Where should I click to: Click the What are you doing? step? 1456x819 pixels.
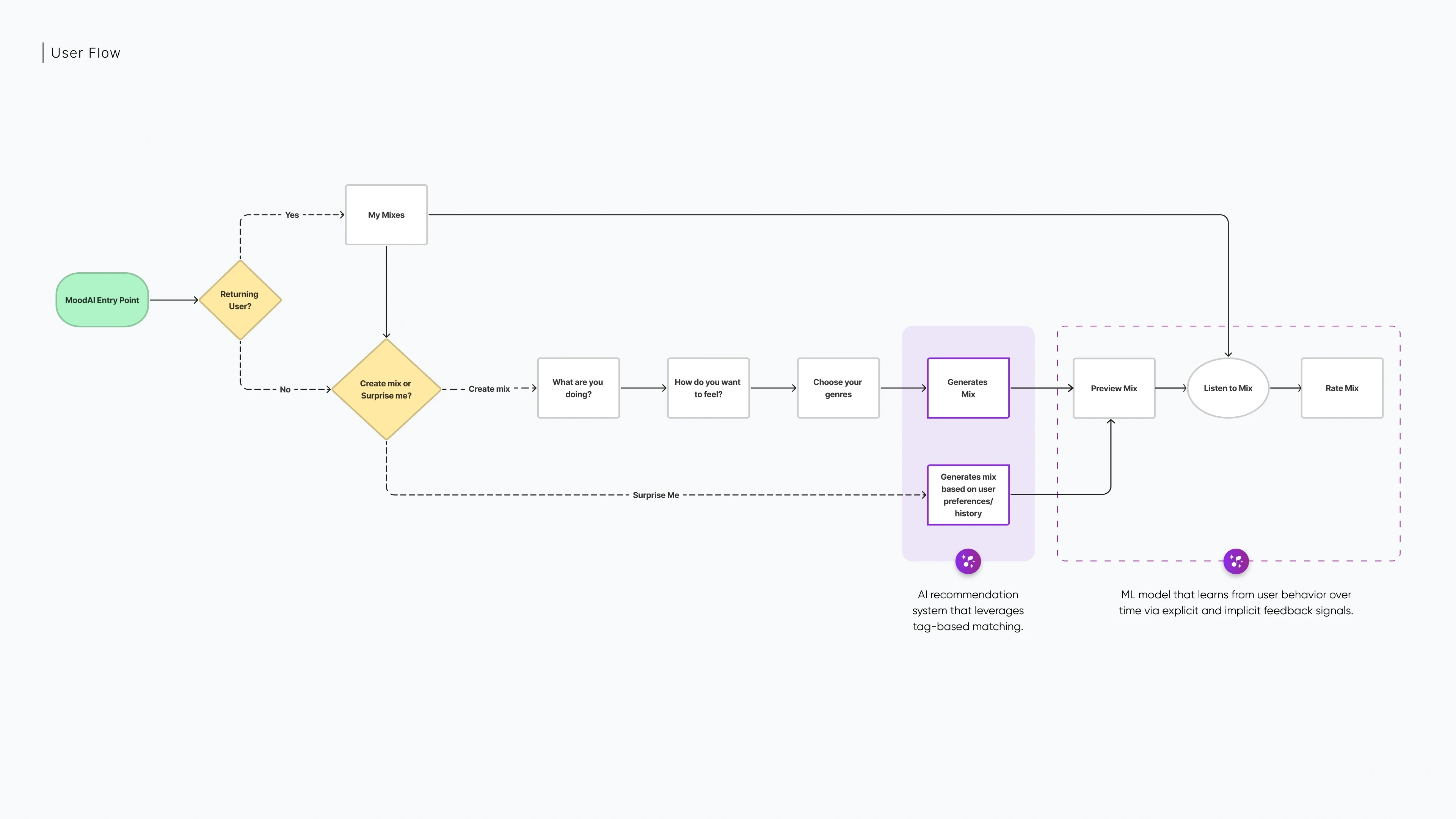click(578, 388)
